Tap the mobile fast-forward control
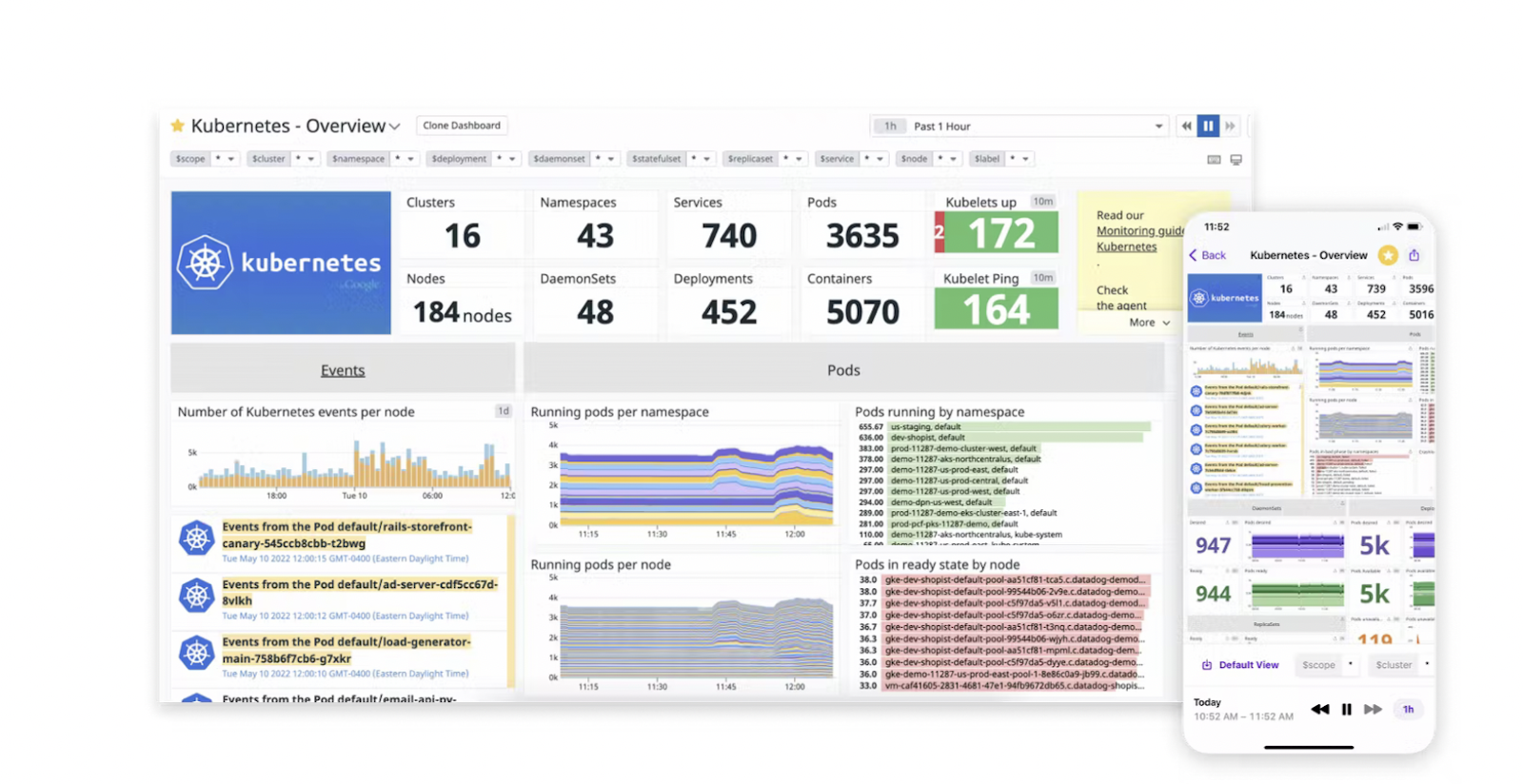Image resolution: width=1523 pixels, height=784 pixels. coord(1373,709)
